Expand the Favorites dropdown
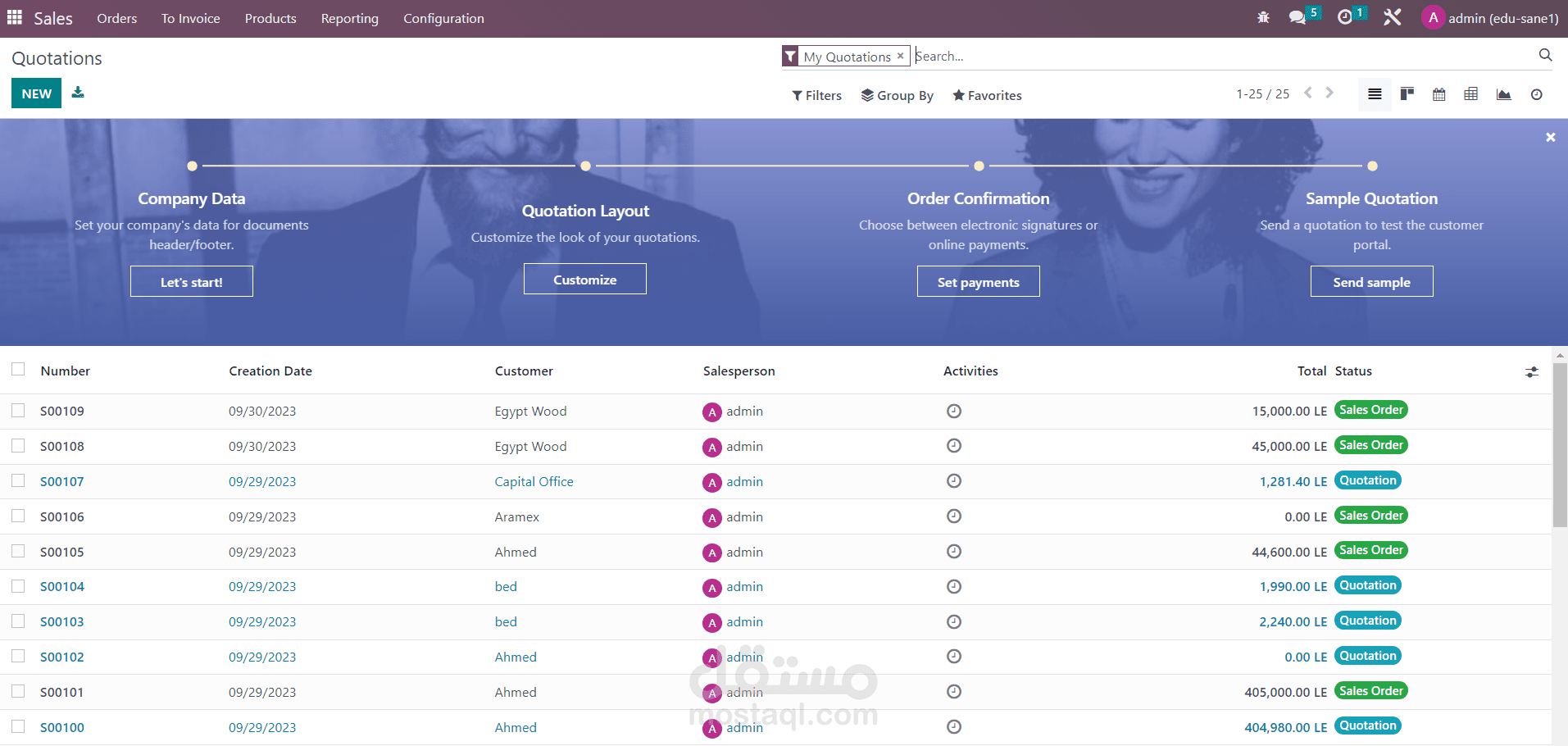This screenshot has width=1568, height=746. [x=987, y=95]
